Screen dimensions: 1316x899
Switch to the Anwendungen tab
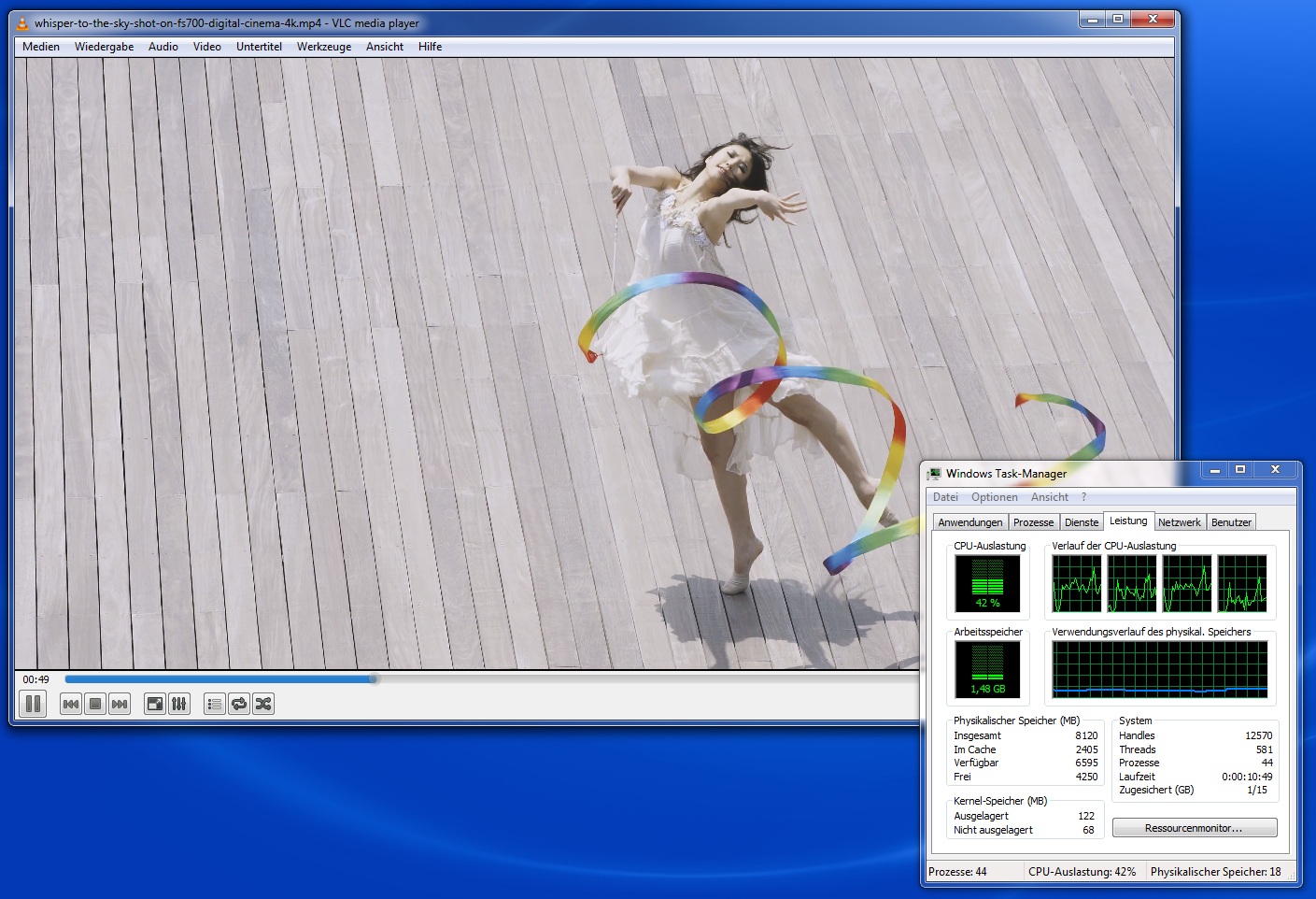(970, 522)
